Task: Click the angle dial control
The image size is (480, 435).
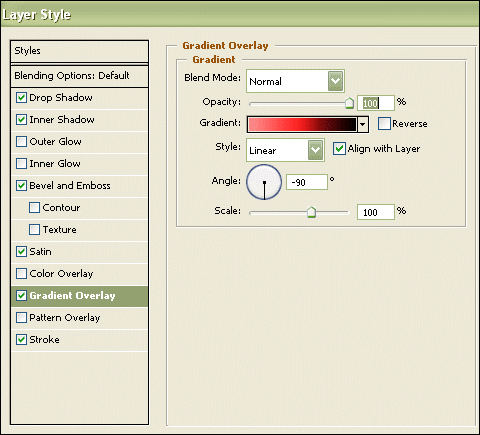Action: point(264,182)
